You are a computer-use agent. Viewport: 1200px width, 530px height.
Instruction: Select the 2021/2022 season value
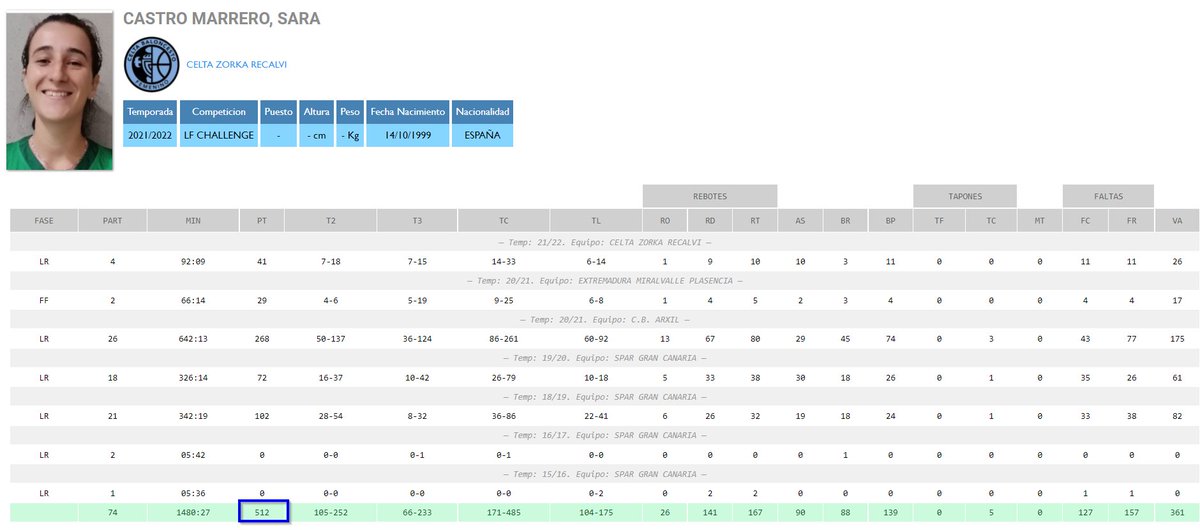(x=152, y=135)
